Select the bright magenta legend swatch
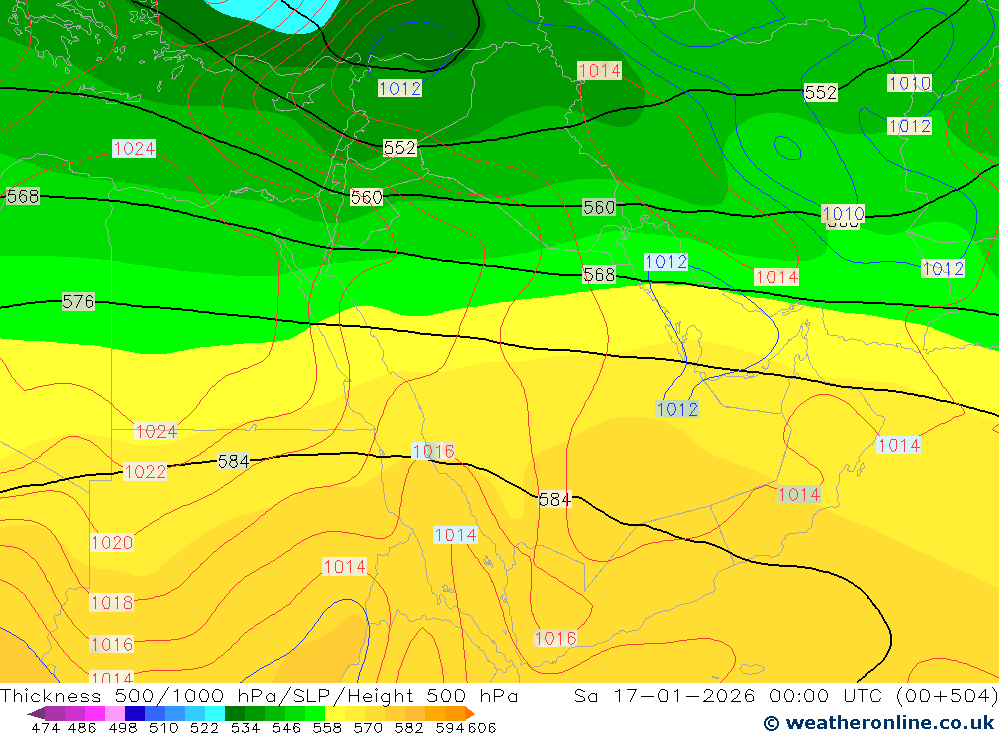This screenshot has height=733, width=1000. click(x=95, y=713)
